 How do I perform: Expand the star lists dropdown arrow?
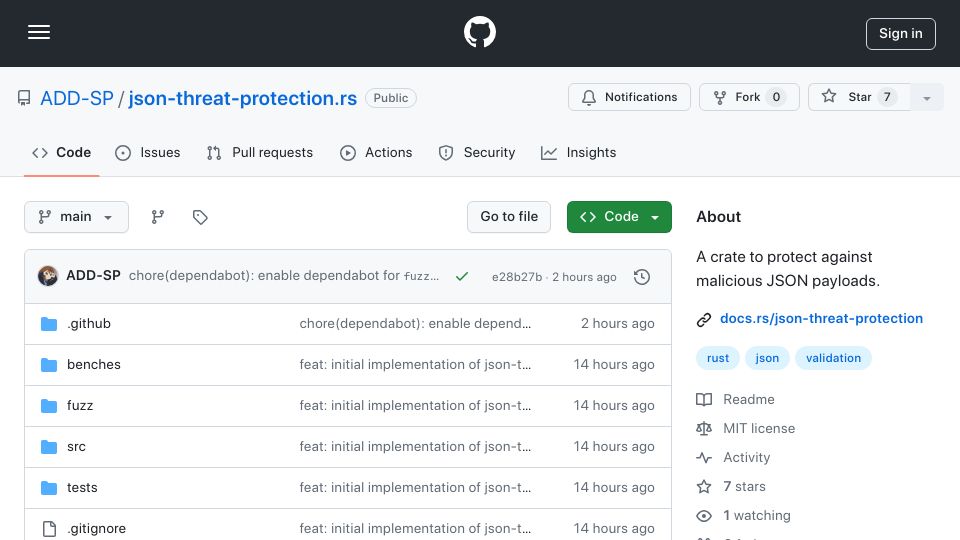(927, 97)
